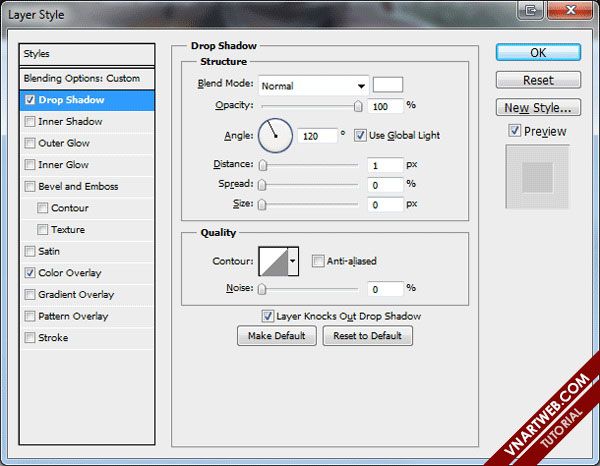
Task: Toggle Layer Knocks Out Drop Shadow
Action: pos(268,316)
